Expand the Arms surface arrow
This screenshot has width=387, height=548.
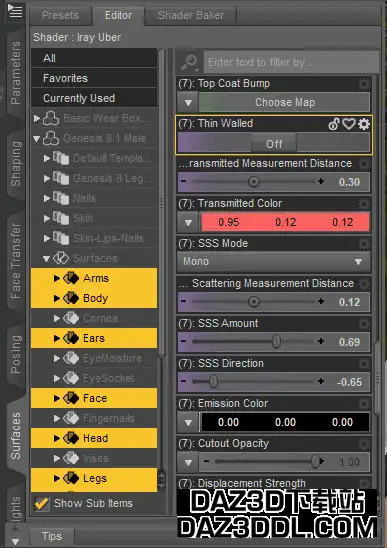(57, 278)
